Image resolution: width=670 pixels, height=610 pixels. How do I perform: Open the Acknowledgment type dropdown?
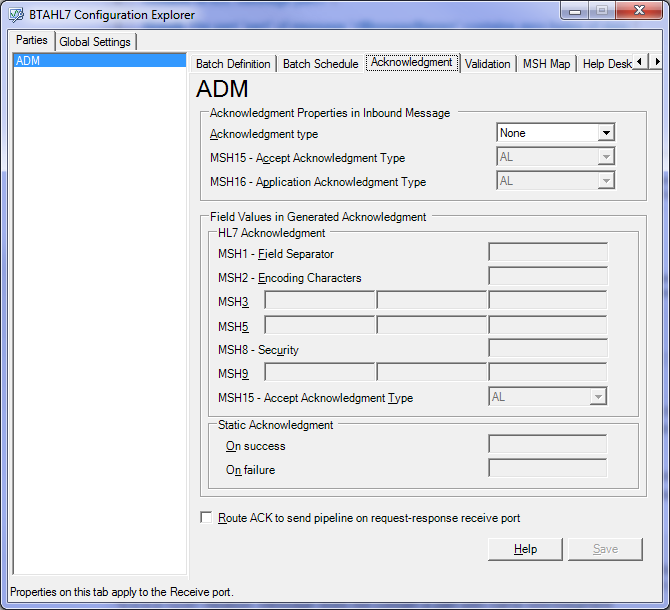coord(606,133)
